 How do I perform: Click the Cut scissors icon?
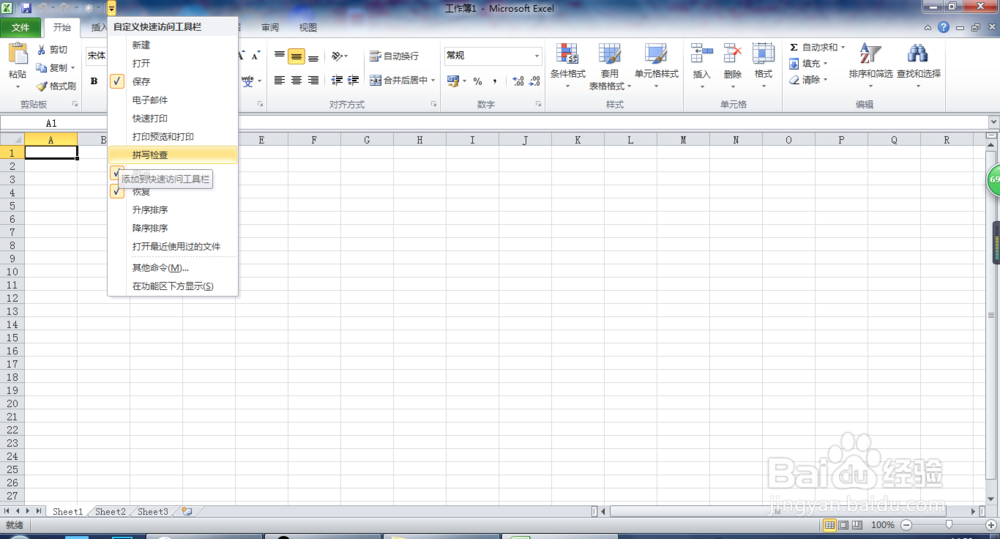point(41,49)
